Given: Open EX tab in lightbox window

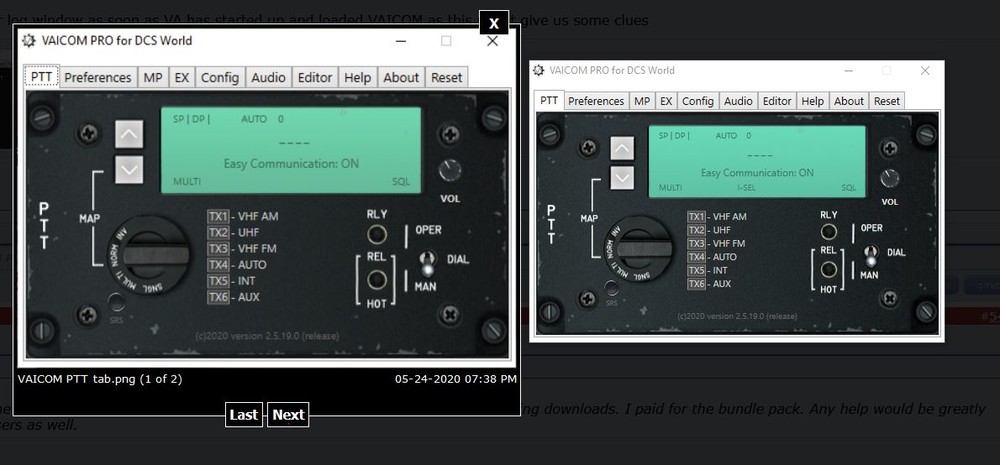Looking at the screenshot, I should tap(182, 77).
